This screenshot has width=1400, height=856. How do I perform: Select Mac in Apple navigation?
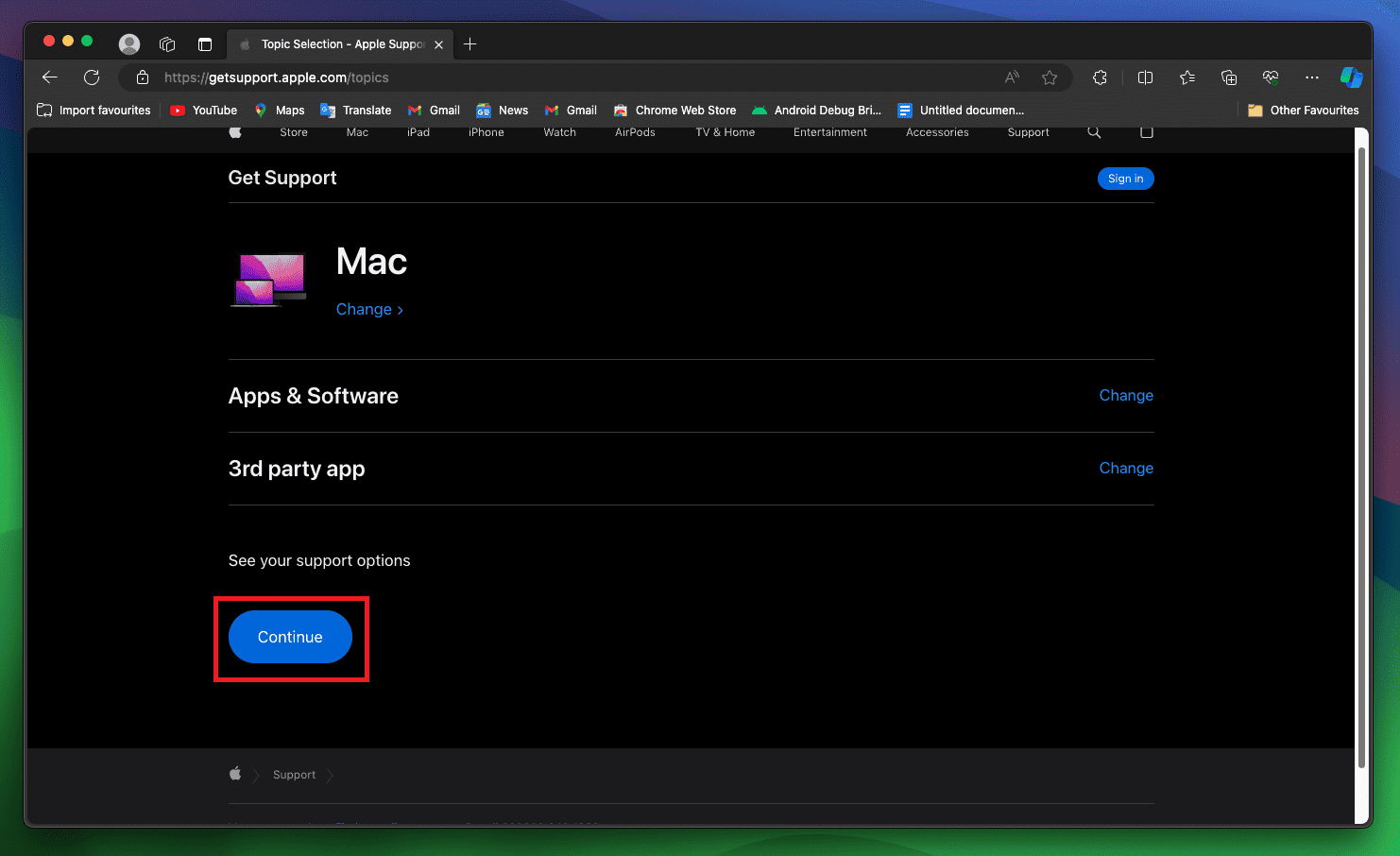(357, 132)
